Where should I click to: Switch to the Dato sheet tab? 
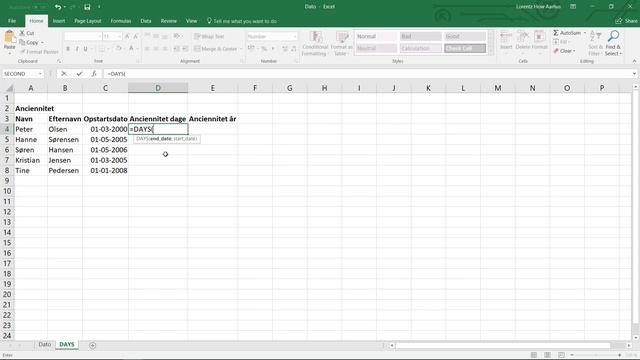click(44, 344)
